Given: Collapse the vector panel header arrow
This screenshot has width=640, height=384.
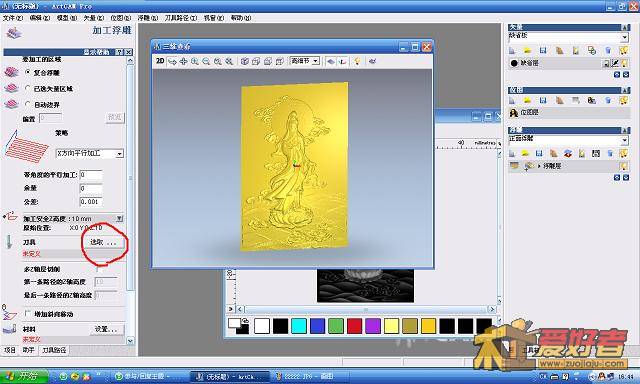Looking at the screenshot, I should pos(625,27).
